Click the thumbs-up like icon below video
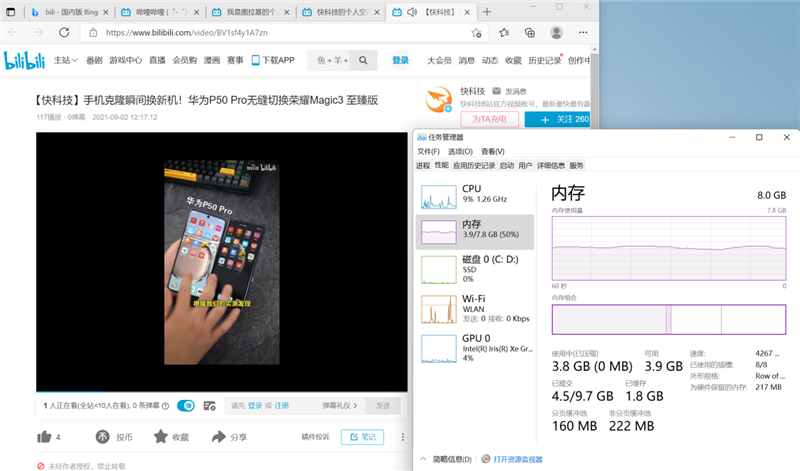The image size is (800, 471). point(44,437)
